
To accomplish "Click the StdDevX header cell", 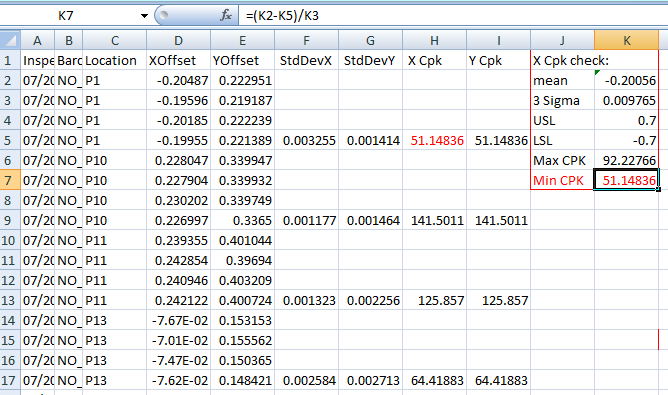I will (x=306, y=61).
